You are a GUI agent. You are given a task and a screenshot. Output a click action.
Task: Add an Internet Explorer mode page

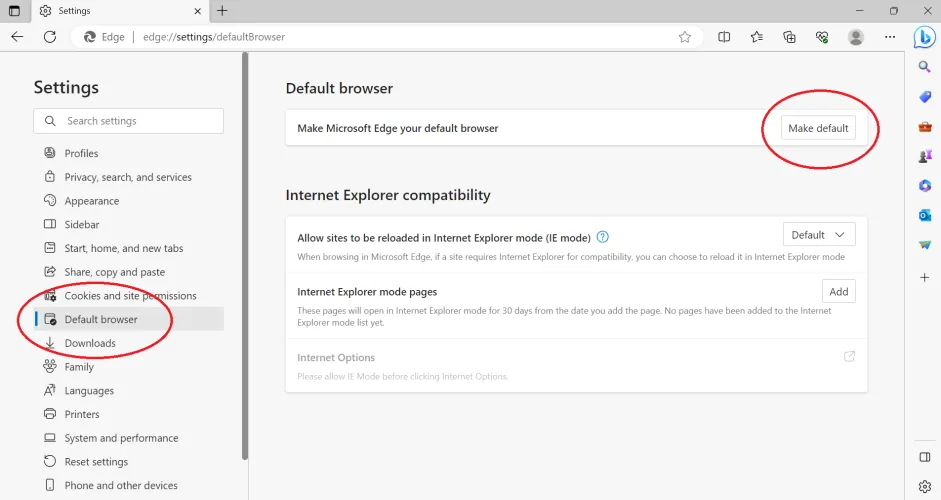[838, 292]
